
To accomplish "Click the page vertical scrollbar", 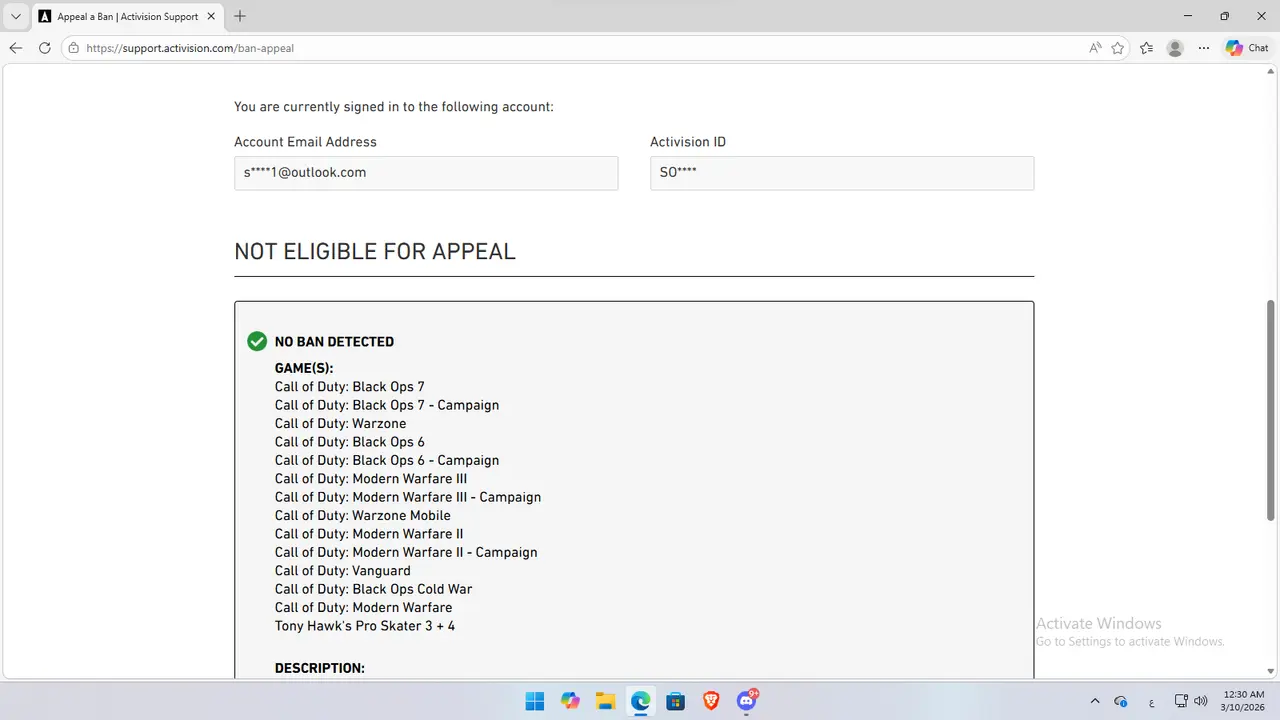I will pos(1271,410).
